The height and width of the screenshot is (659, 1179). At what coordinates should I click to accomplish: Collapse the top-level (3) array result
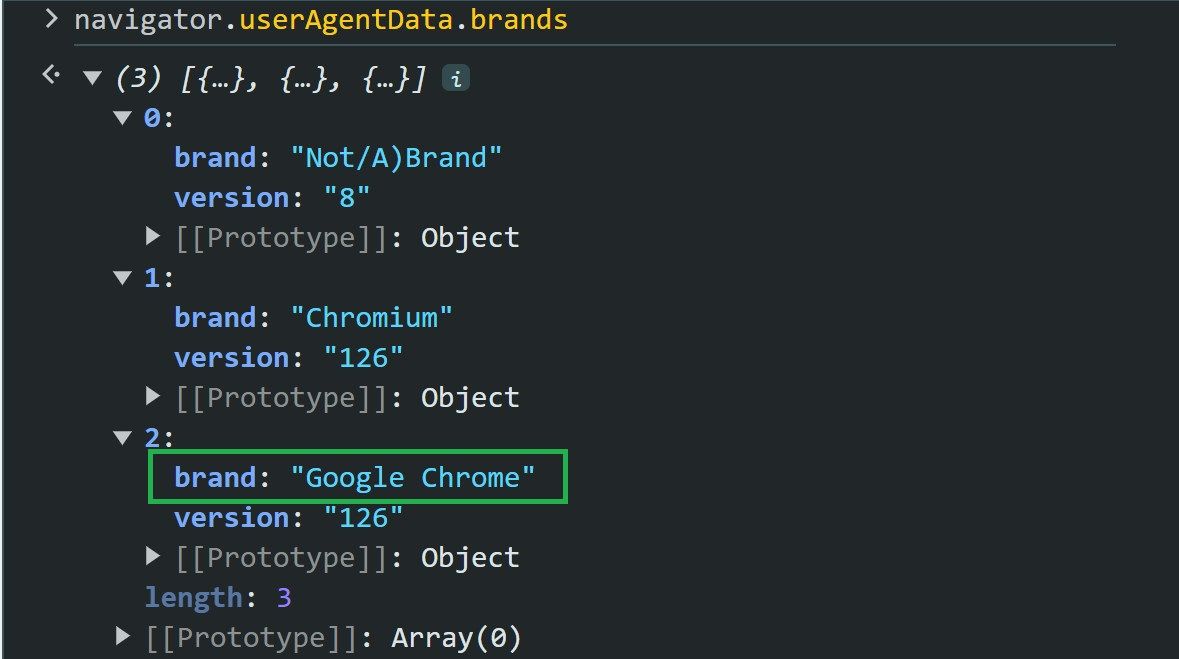point(92,77)
